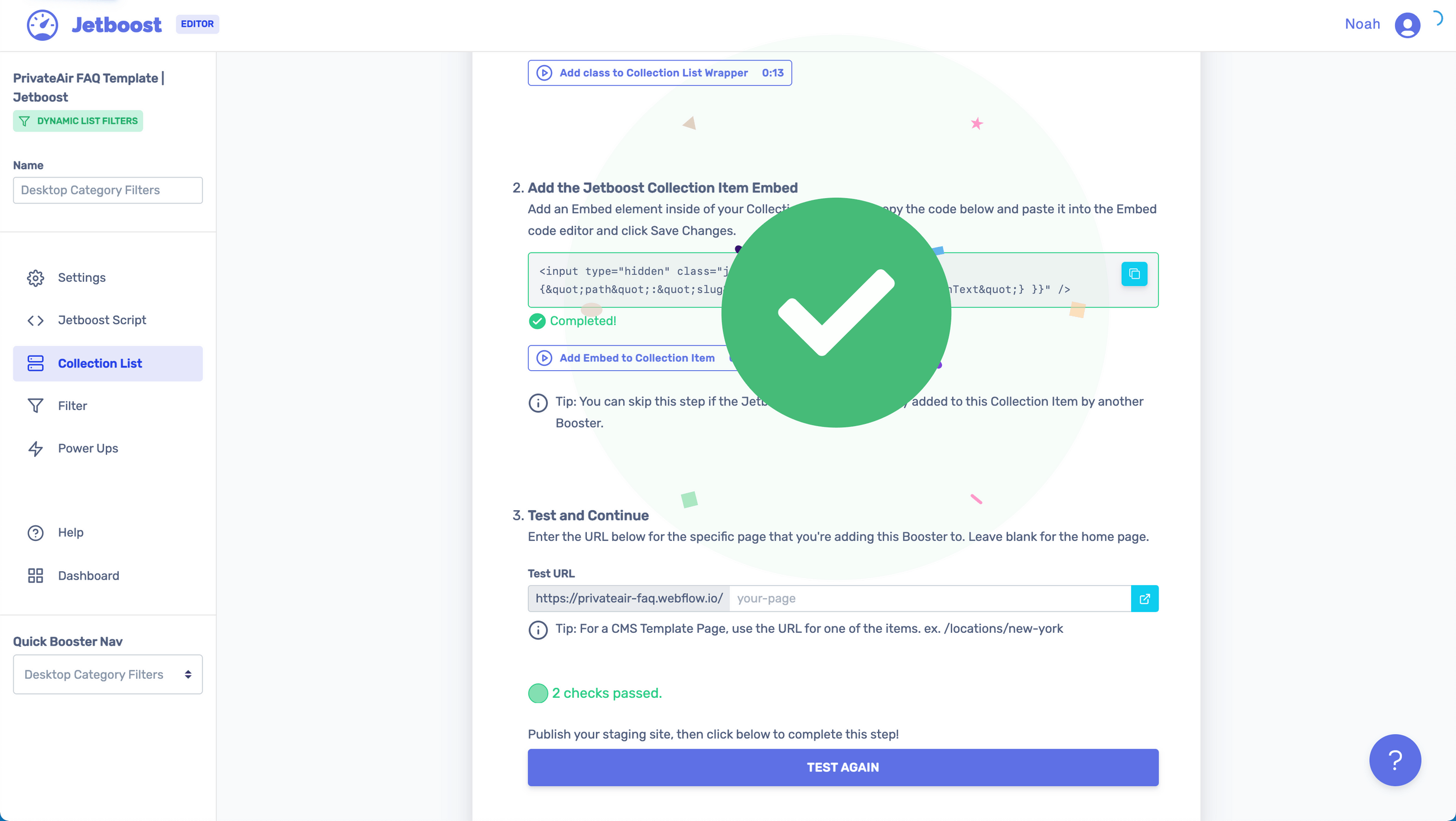Play the Add Embed to Collection Item video

point(544,358)
